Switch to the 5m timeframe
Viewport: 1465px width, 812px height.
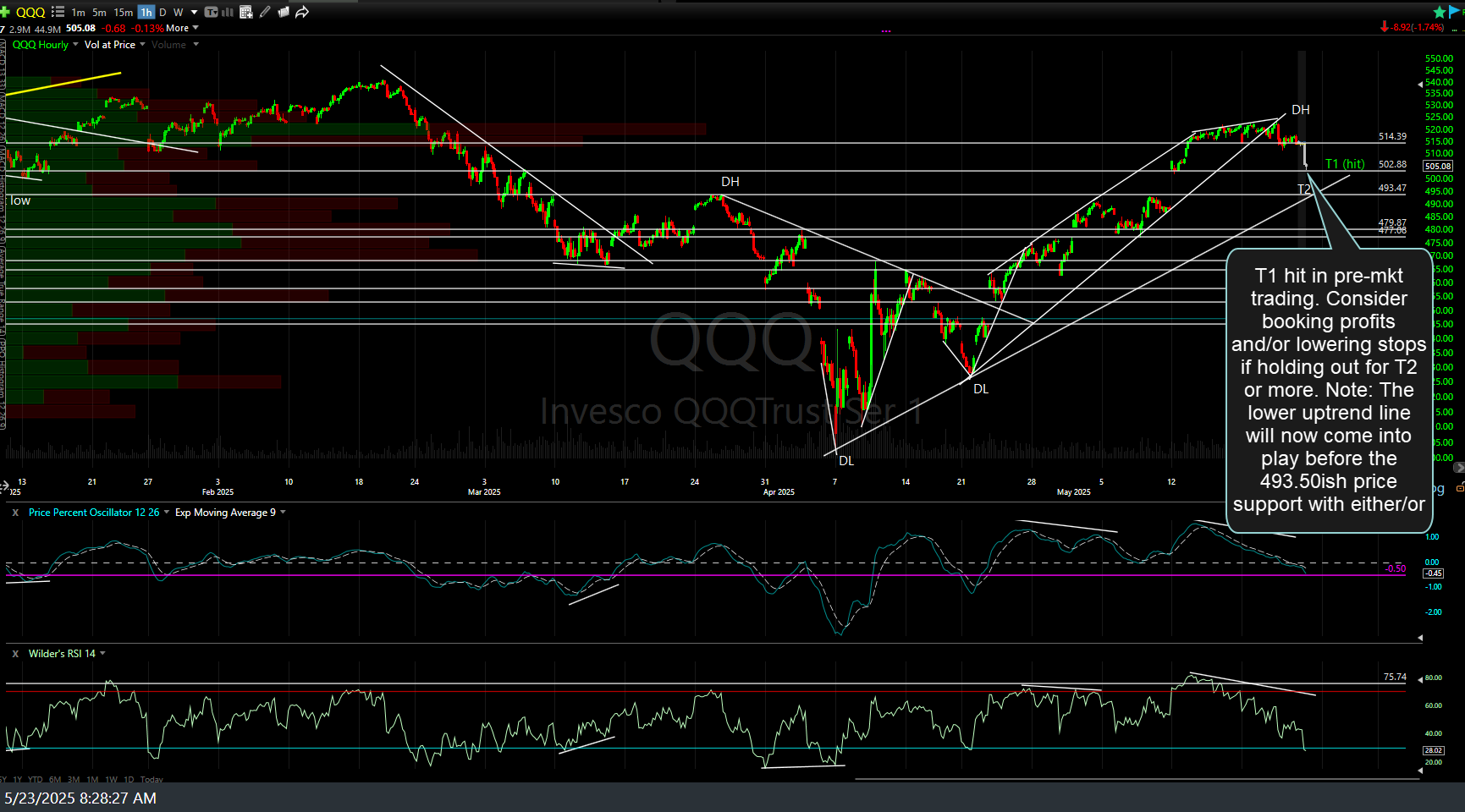tap(99, 11)
